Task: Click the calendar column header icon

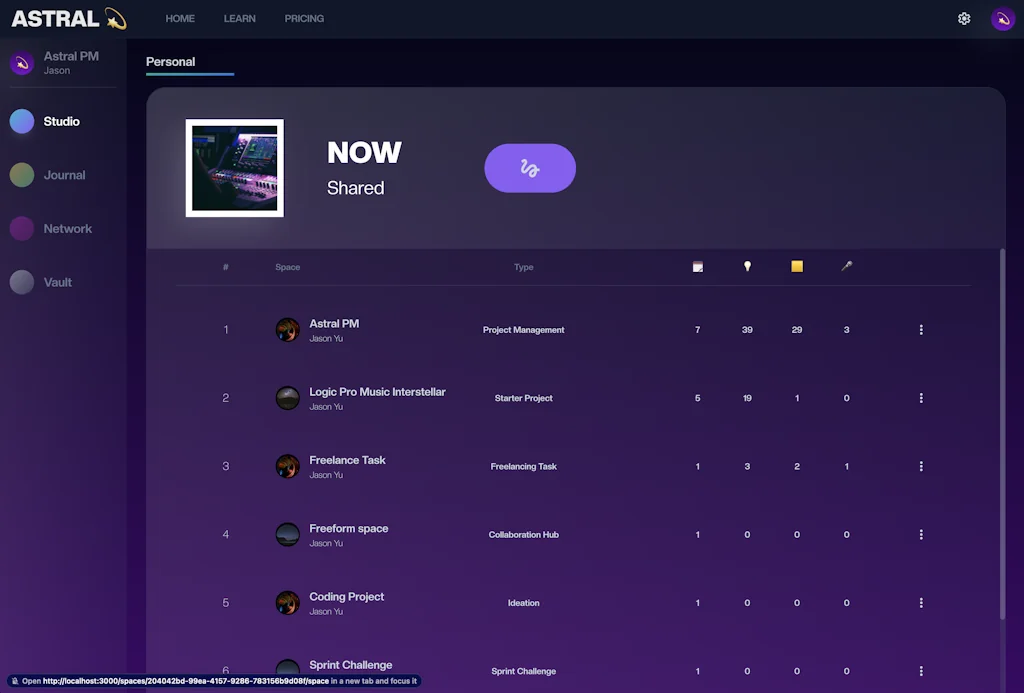Action: 697,266
